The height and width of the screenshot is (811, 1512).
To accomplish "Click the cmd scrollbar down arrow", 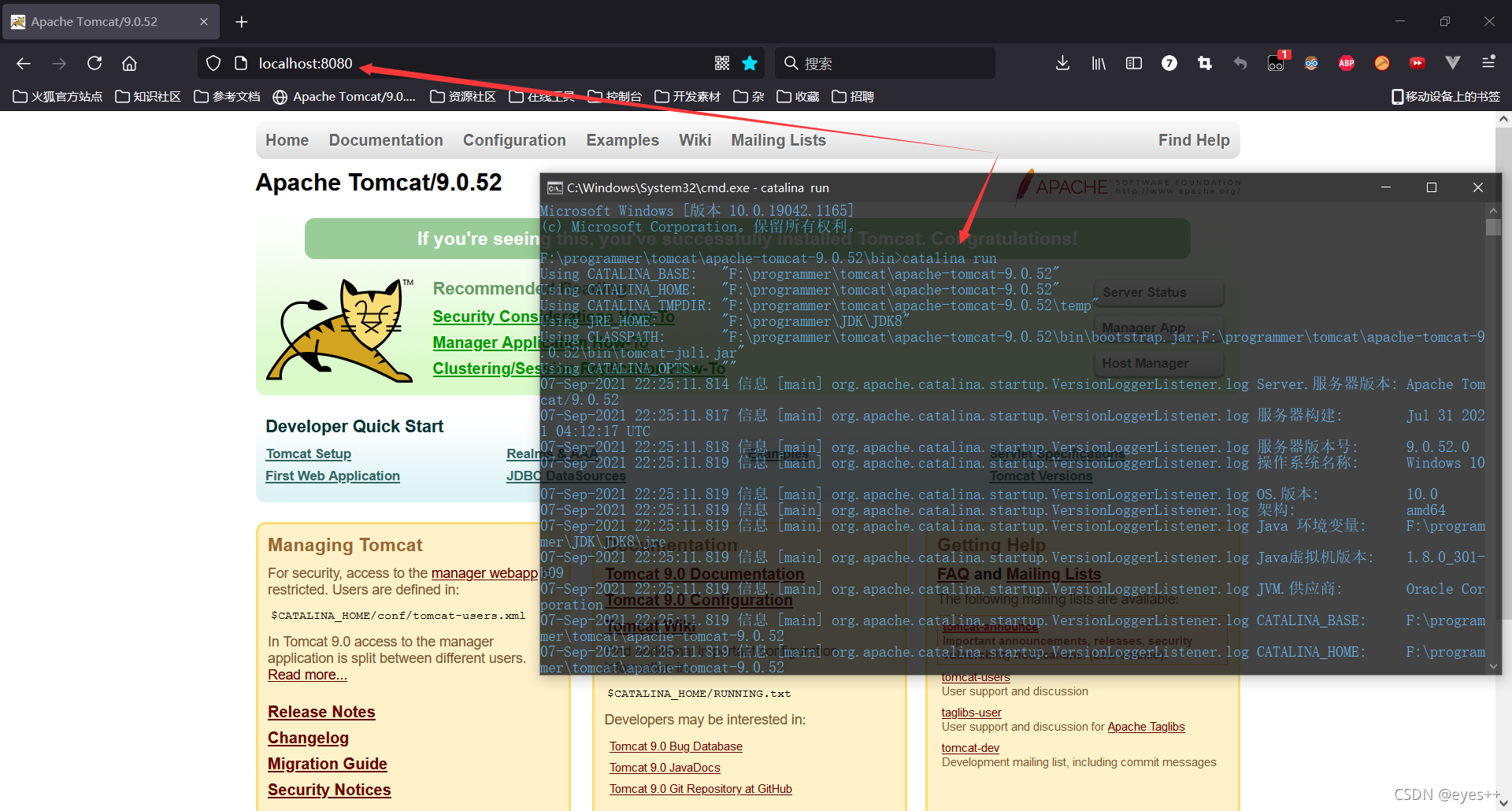I will (1493, 666).
